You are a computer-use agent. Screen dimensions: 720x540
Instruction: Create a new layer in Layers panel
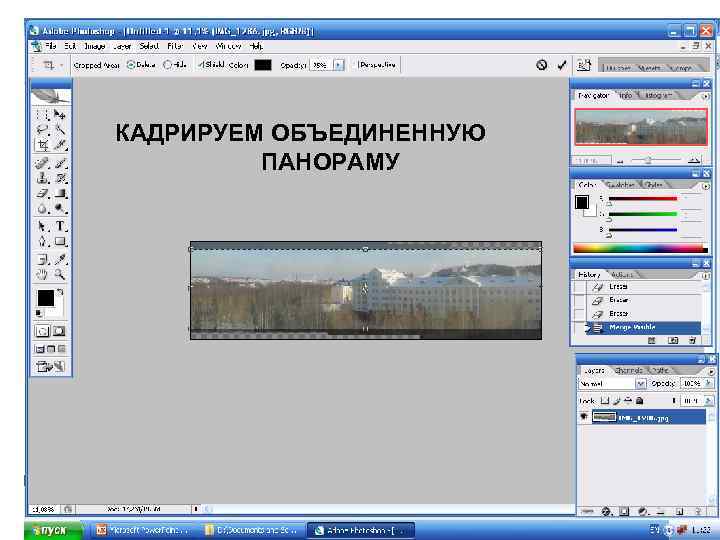[680, 511]
